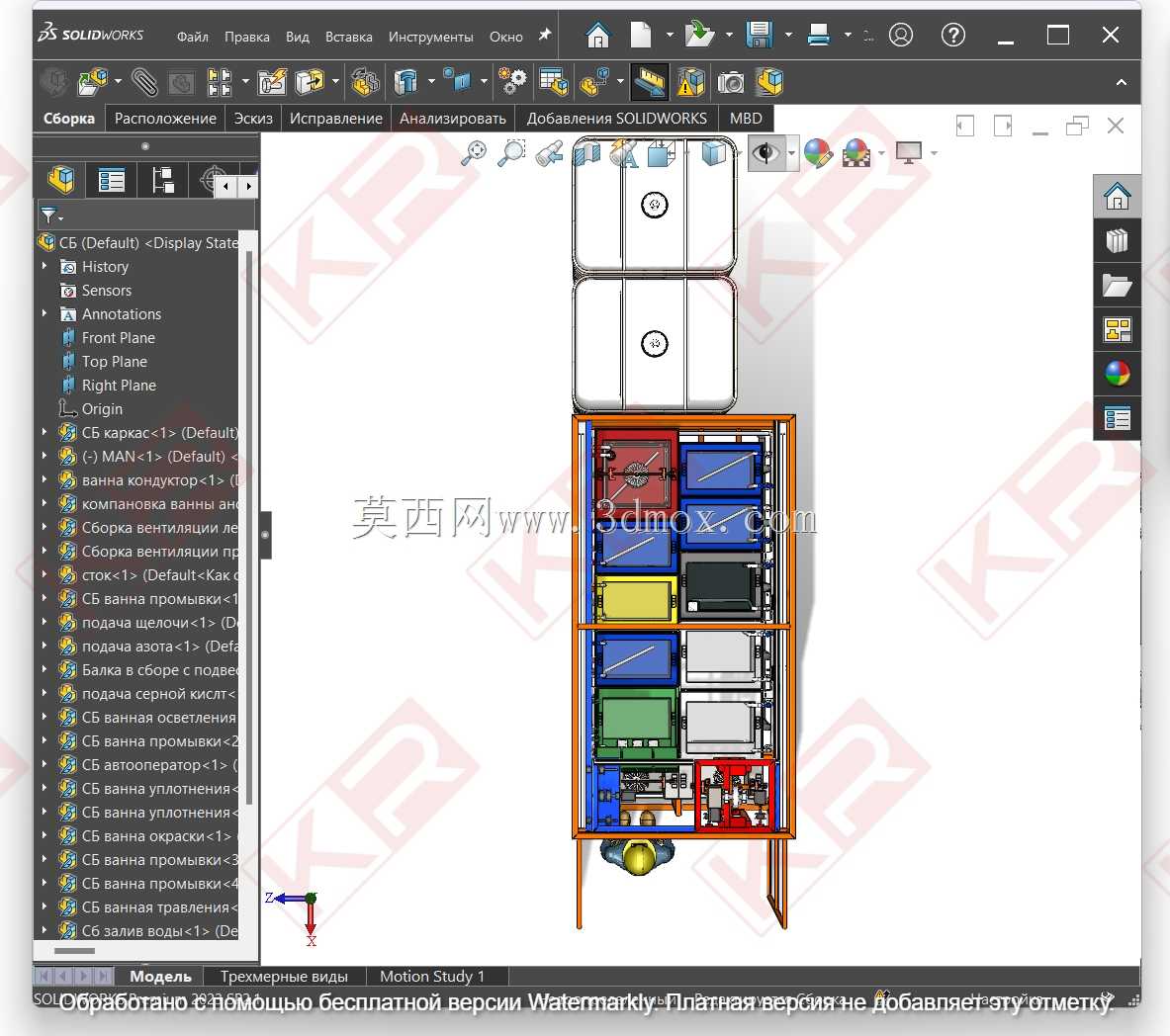
Task: Switch to the Эскиз tab
Action: point(253,119)
